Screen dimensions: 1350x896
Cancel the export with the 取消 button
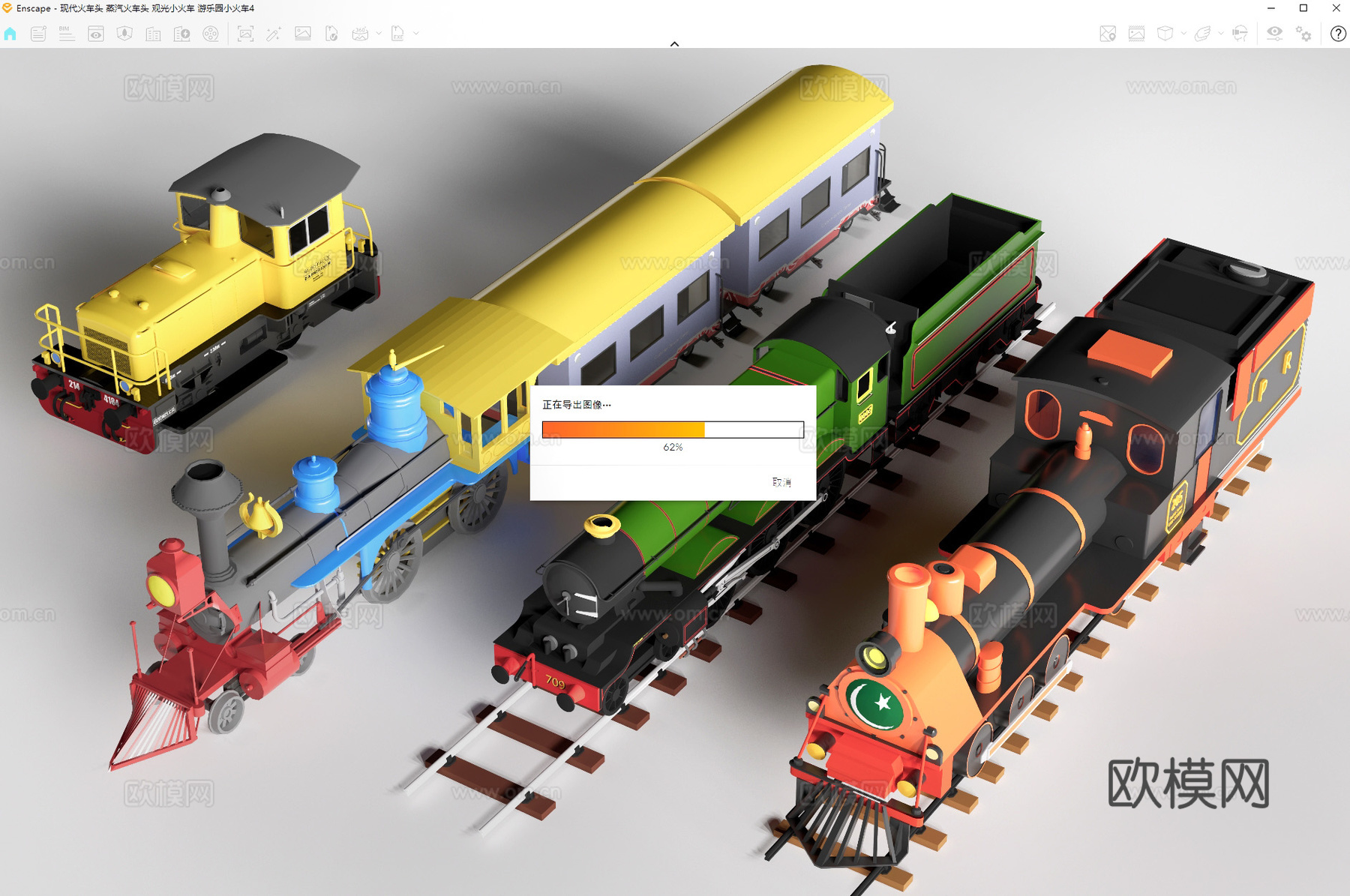(x=781, y=482)
